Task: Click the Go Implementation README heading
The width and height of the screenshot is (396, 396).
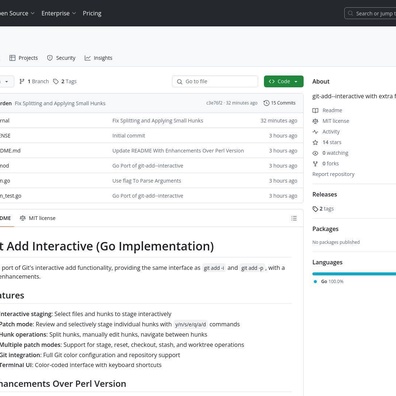Action: click(107, 246)
